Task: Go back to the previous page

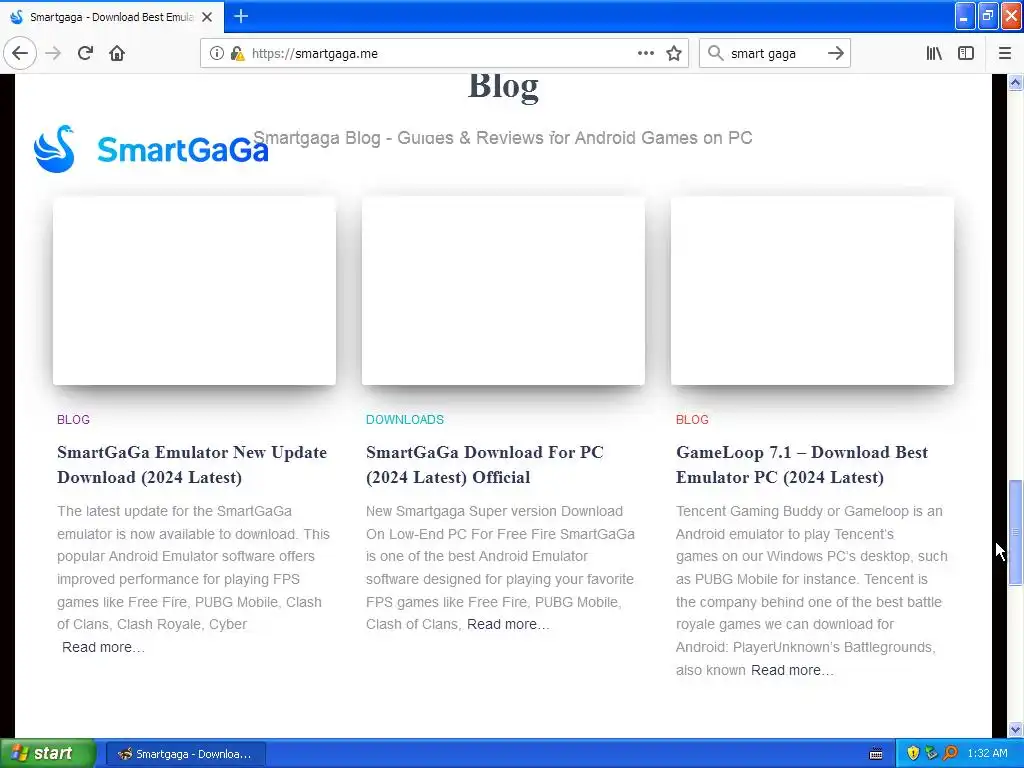Action: 20,54
